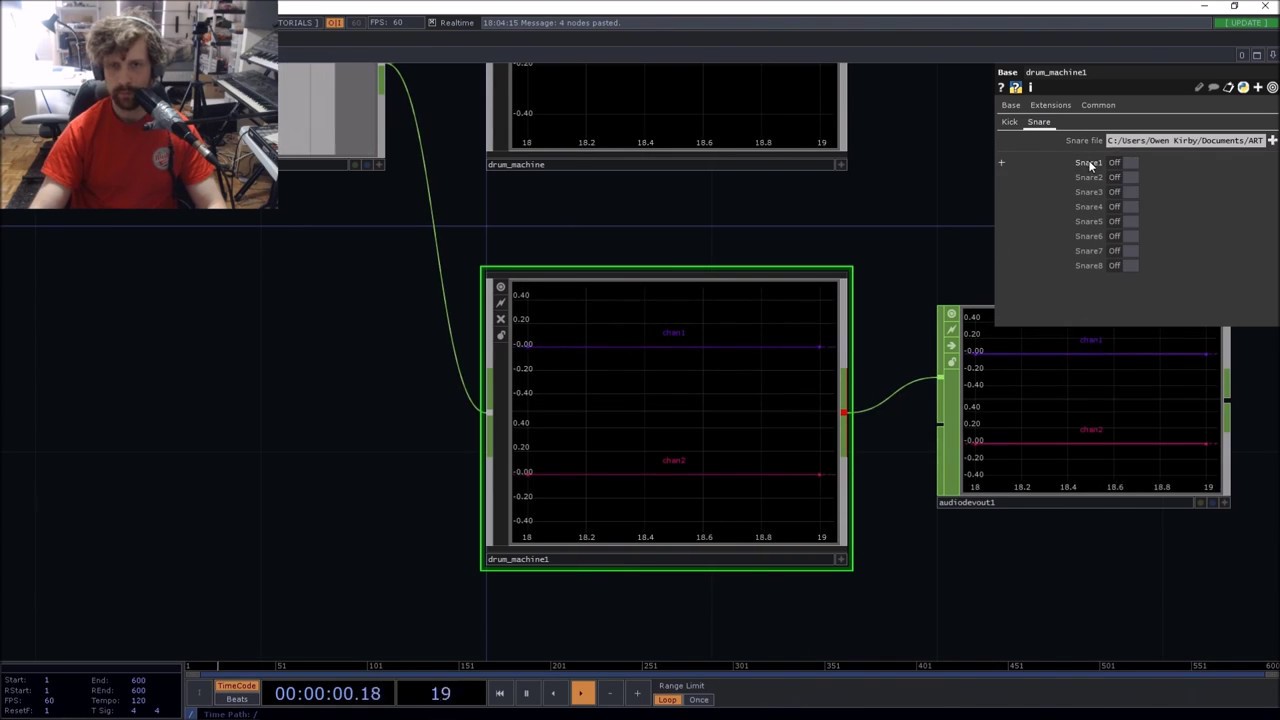
Task: Click the plus icon at upper drum_machine name bar
Action: [x=841, y=164]
